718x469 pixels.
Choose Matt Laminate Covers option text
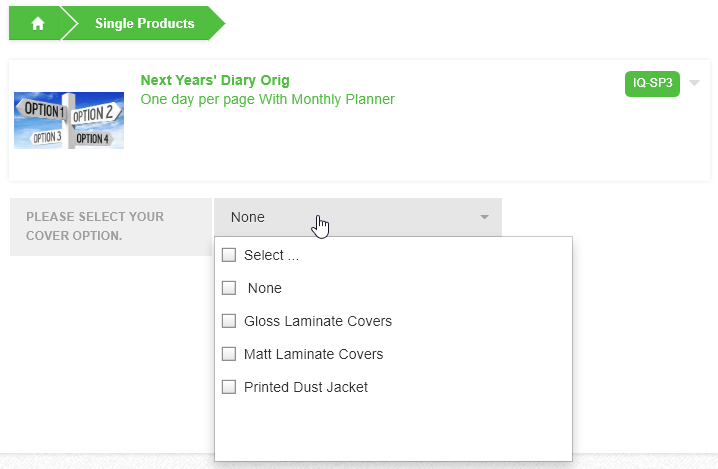[x=313, y=354]
